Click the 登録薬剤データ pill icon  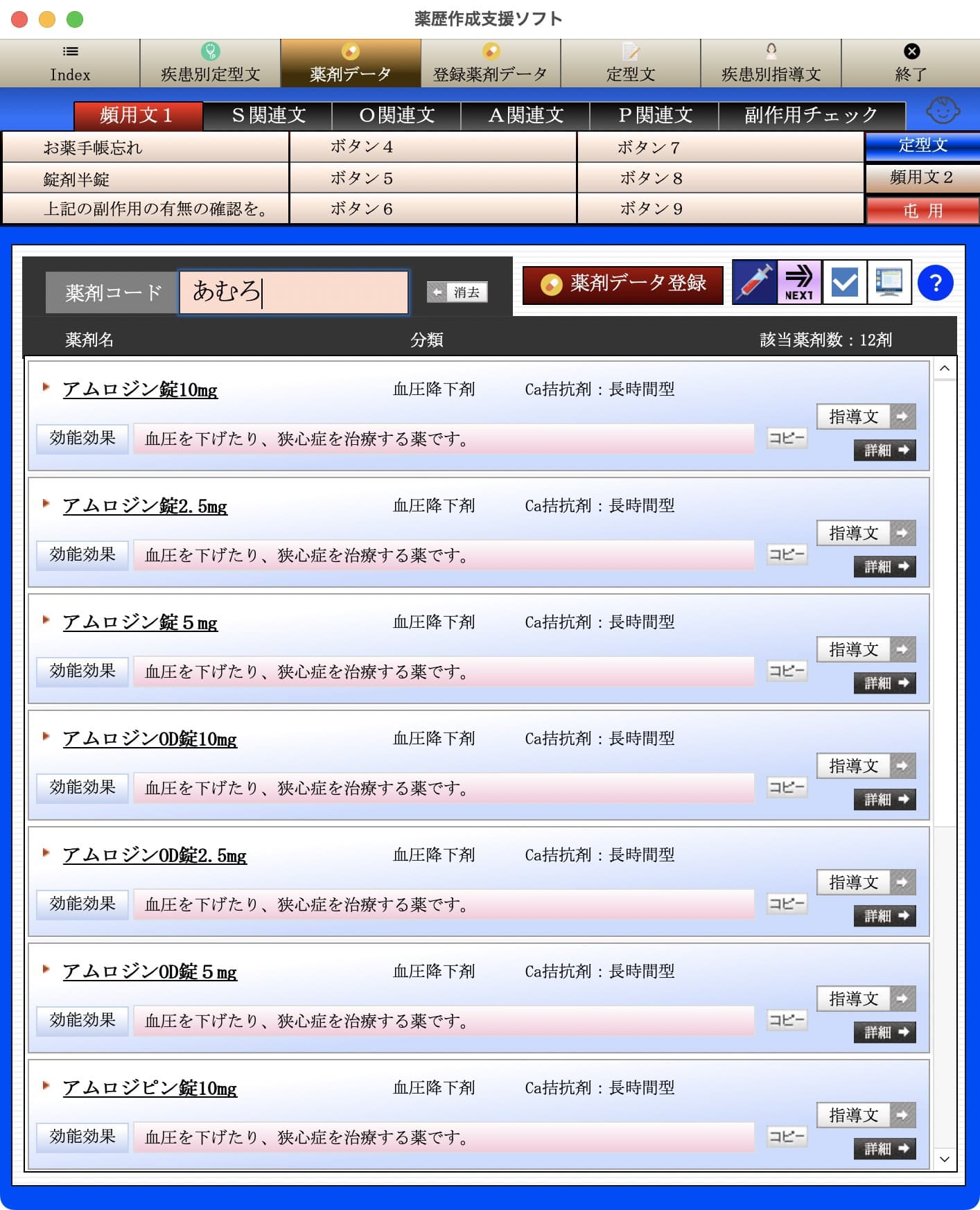491,51
